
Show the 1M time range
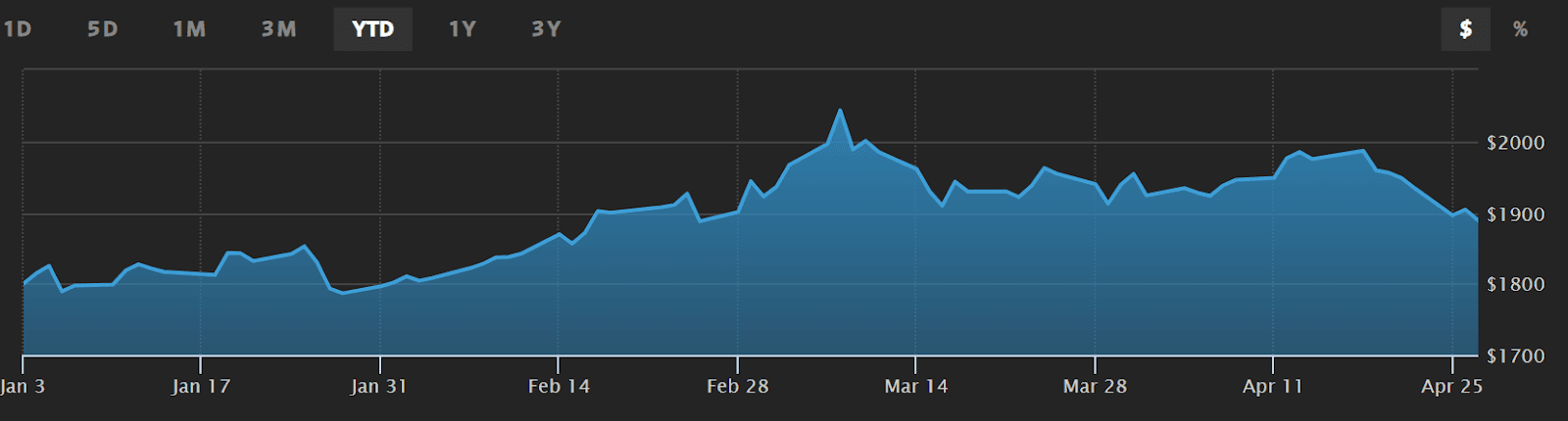(189, 29)
